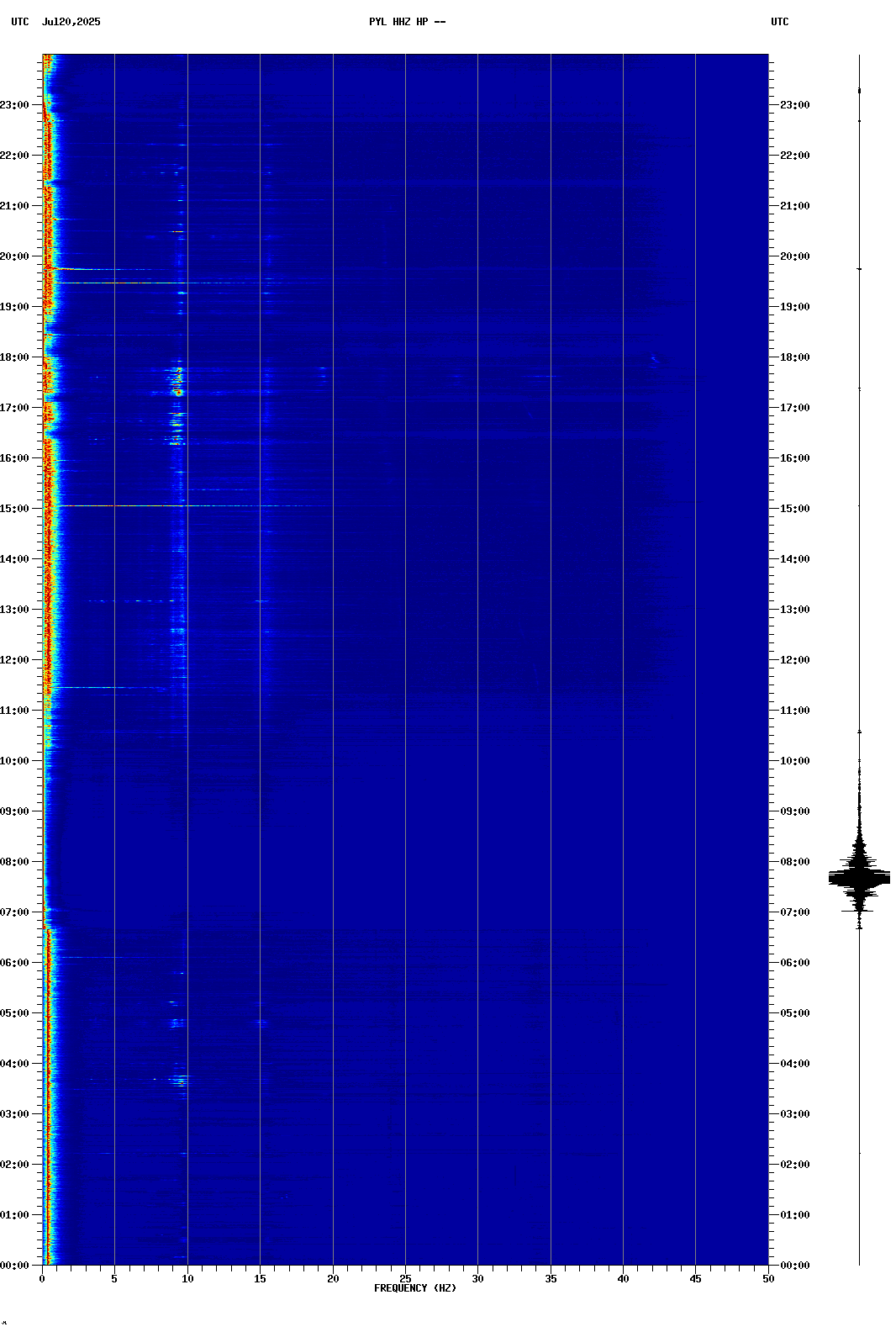Click 00:00 on the right time axis
Viewport: 896px width, 1332px height.
tap(795, 1266)
